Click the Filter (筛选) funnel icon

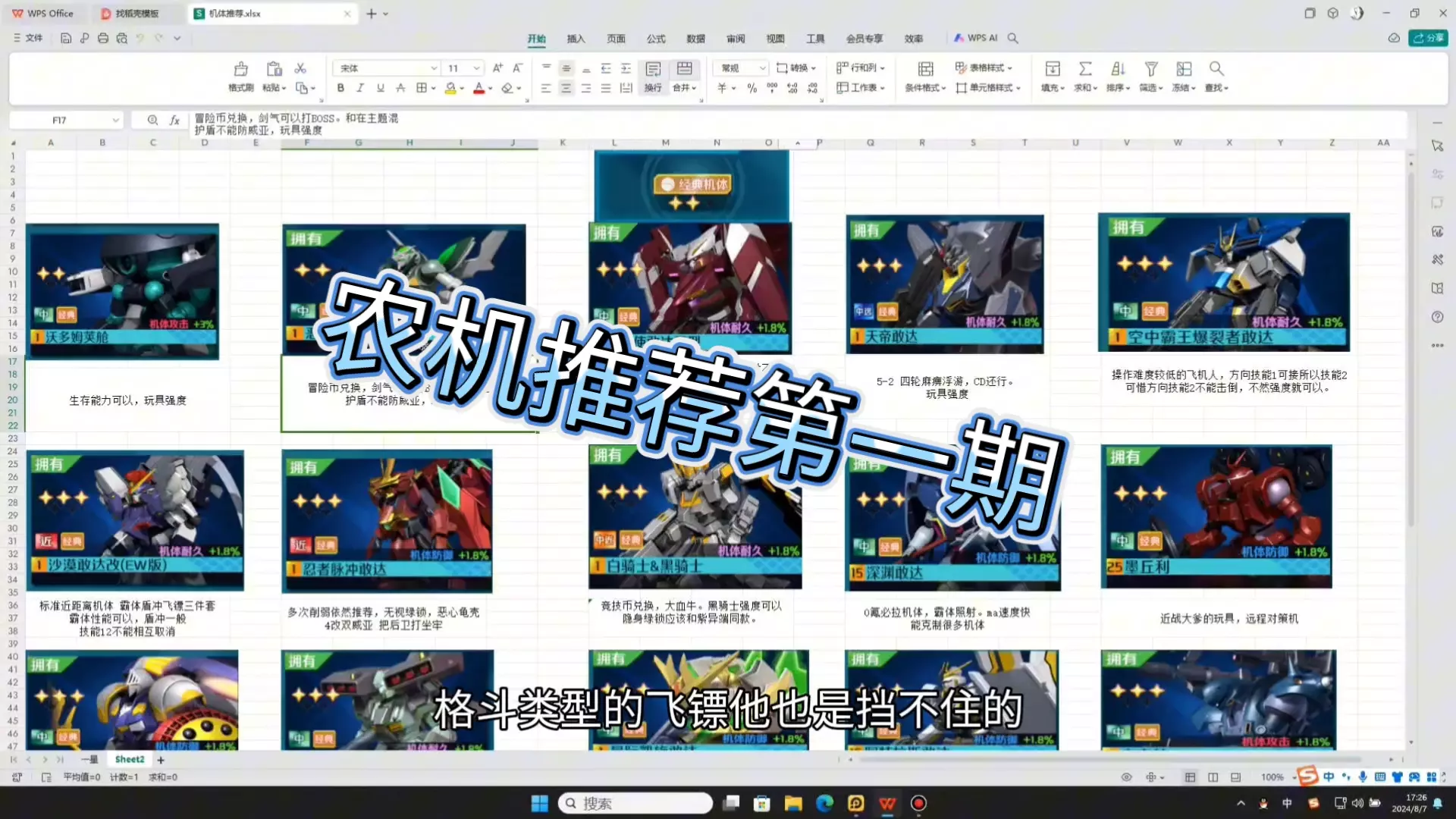pyautogui.click(x=1150, y=69)
